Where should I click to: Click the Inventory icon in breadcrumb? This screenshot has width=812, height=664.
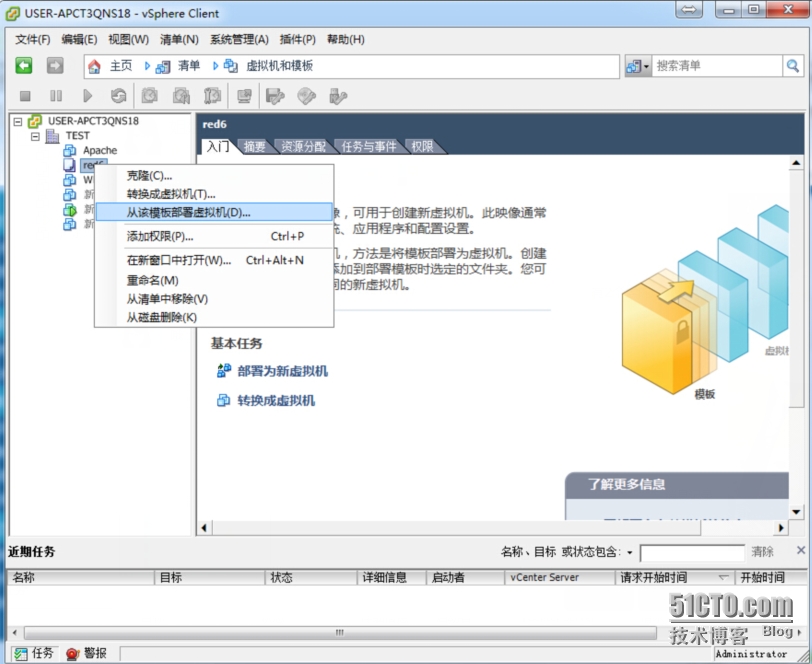pos(163,67)
